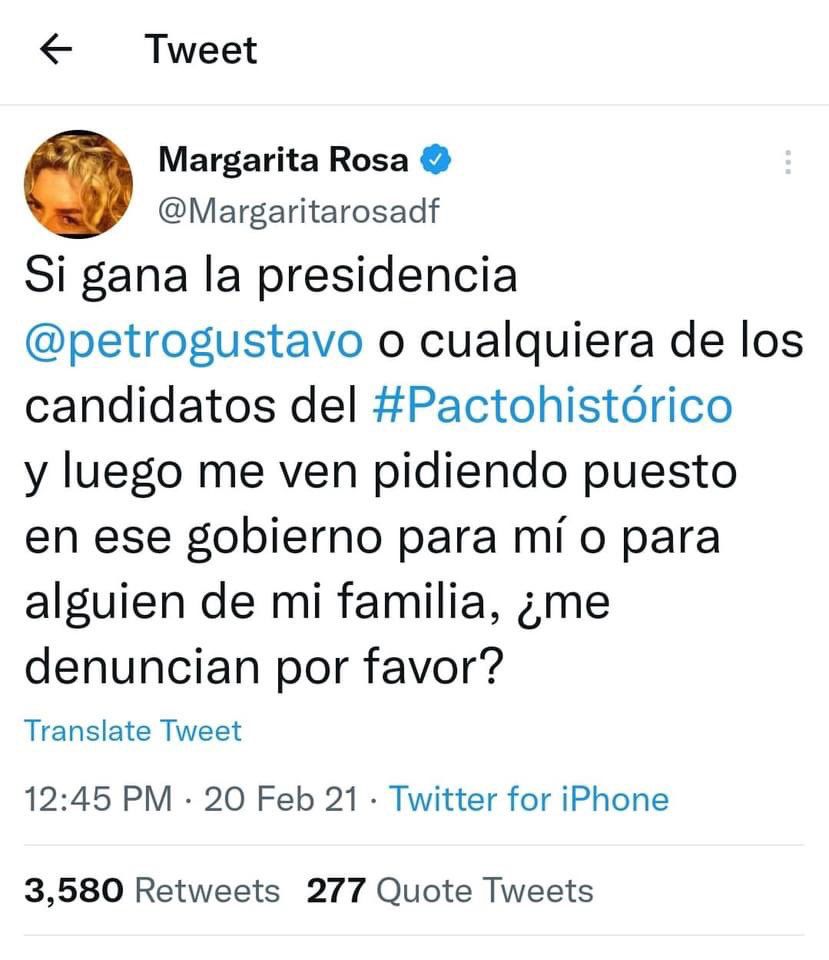829x960 pixels.
Task: Open the @petrogustavo mention
Action: (193, 341)
